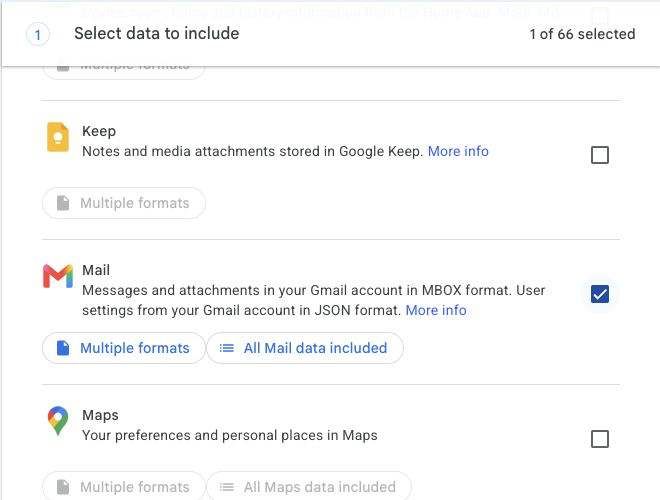660x500 pixels.
Task: Click the Keep title text
Action: [99, 131]
